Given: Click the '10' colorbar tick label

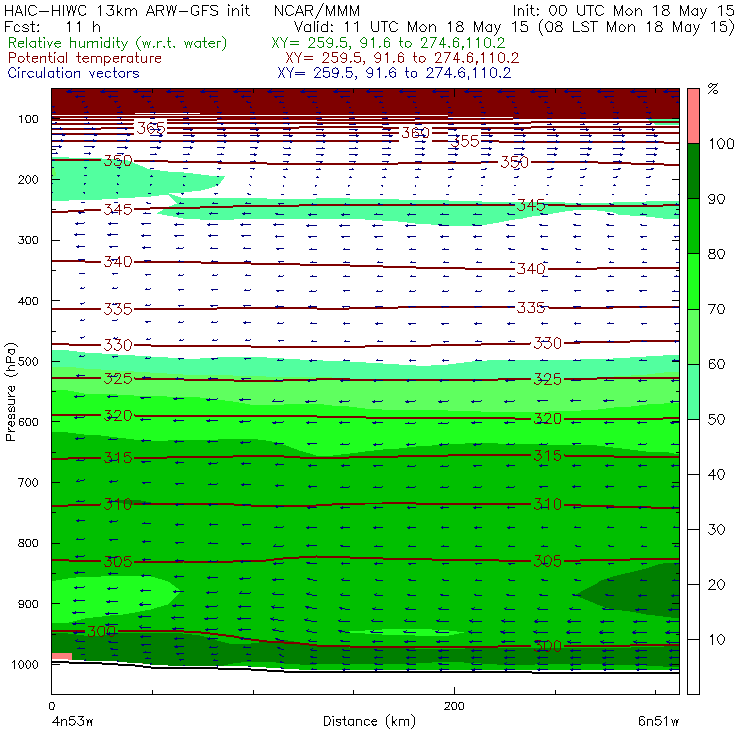Looking at the screenshot, I should click(x=716, y=639).
